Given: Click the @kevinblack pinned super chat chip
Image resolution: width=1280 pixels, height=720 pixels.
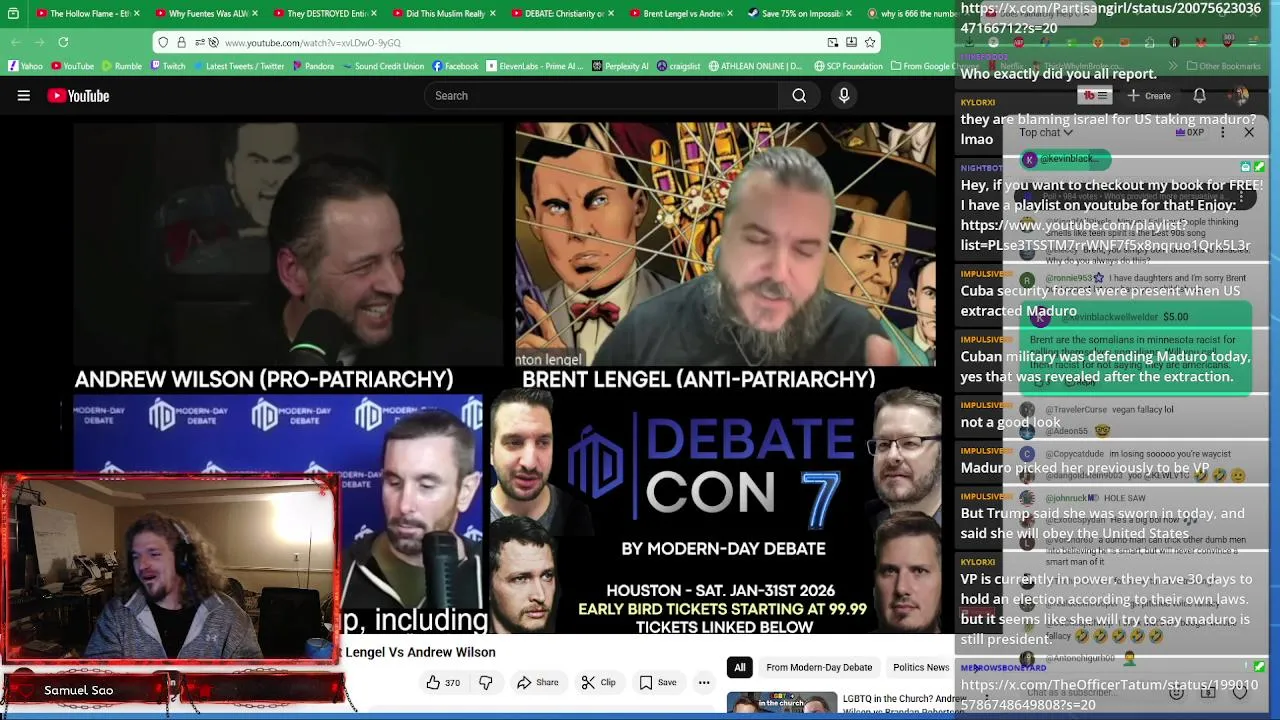Looking at the screenshot, I should tap(1065, 159).
